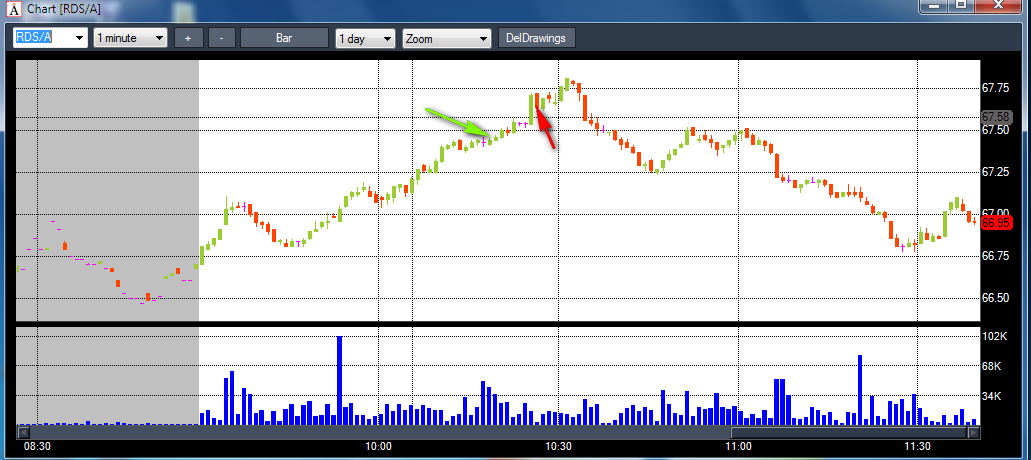Open the 1 minute interval dropdown
The width and height of the screenshot is (1031, 460).
tap(159, 38)
